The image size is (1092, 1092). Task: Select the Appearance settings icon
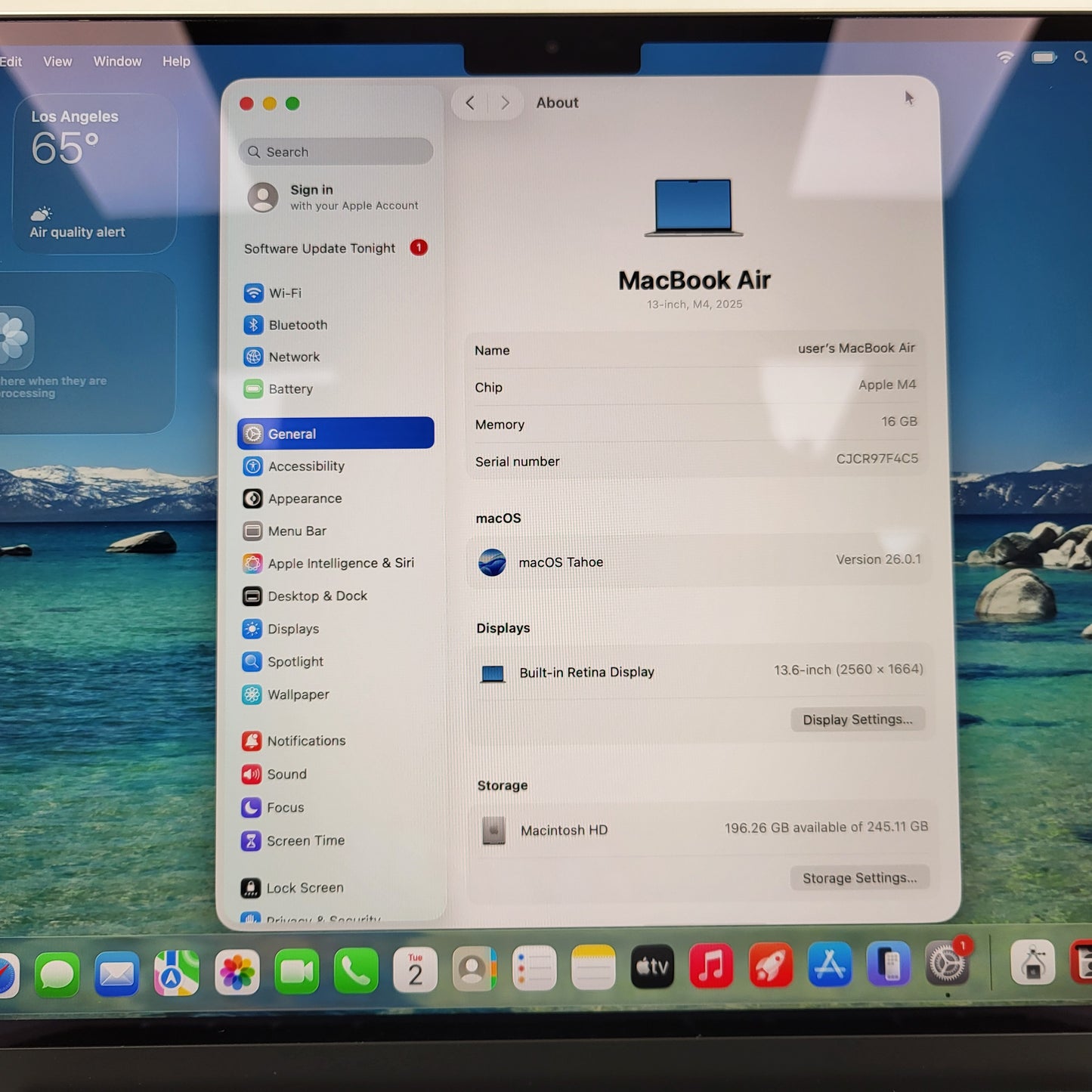point(252,498)
